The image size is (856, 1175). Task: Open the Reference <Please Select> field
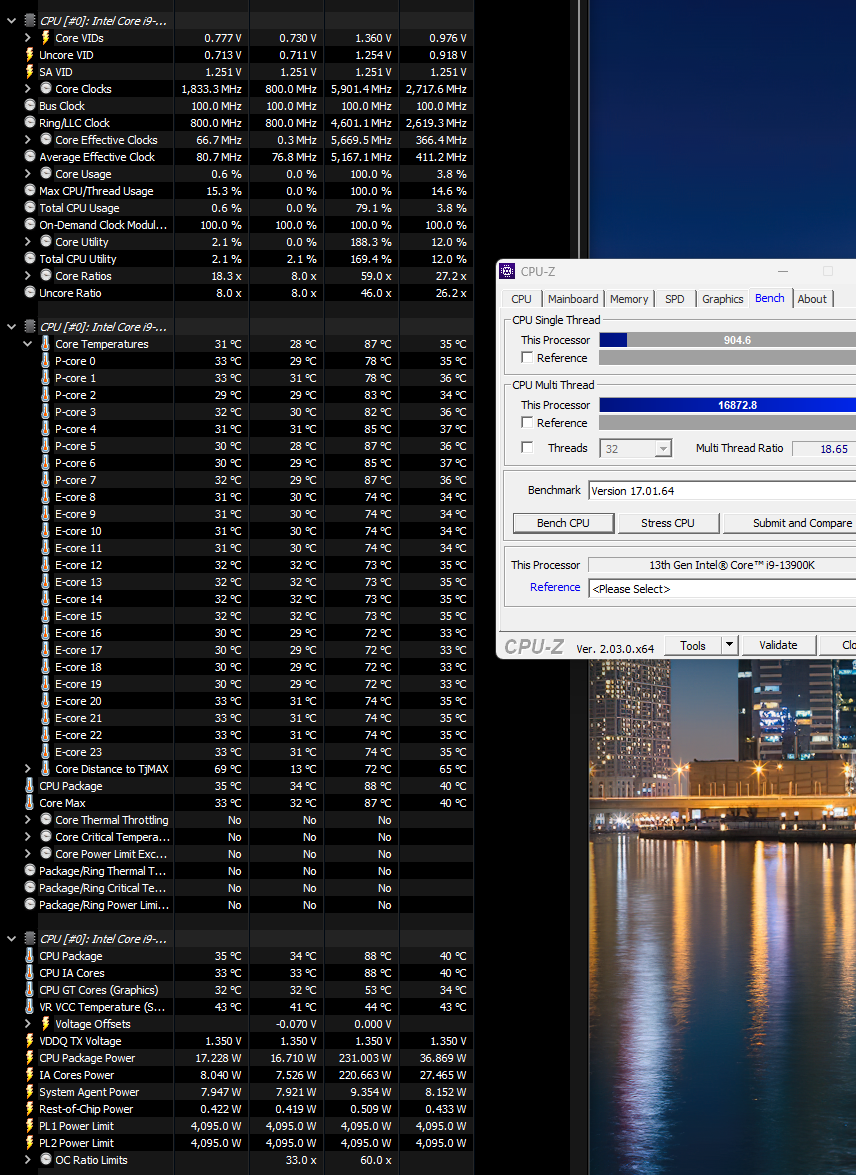[722, 589]
